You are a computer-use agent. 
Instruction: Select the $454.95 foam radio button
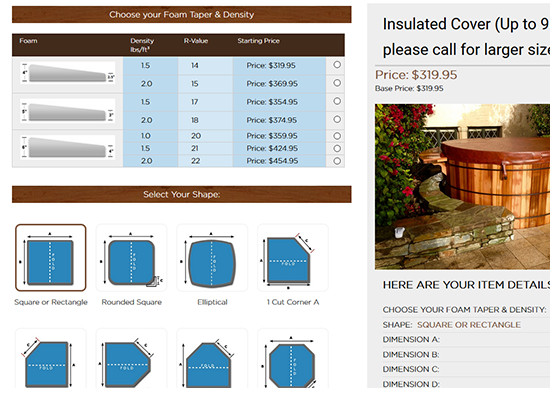tap(337, 161)
